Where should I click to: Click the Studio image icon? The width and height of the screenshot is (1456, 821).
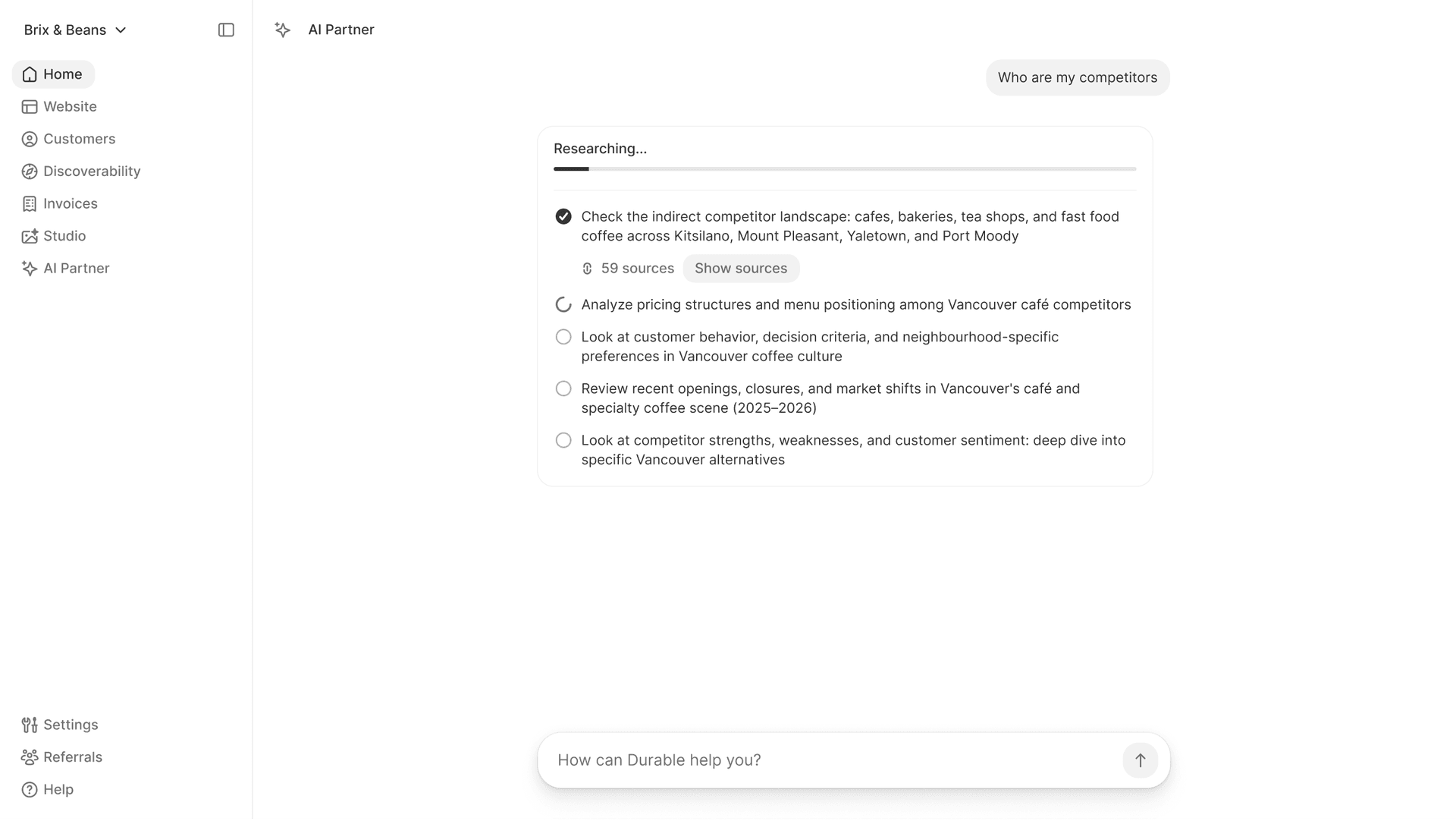[x=30, y=236]
